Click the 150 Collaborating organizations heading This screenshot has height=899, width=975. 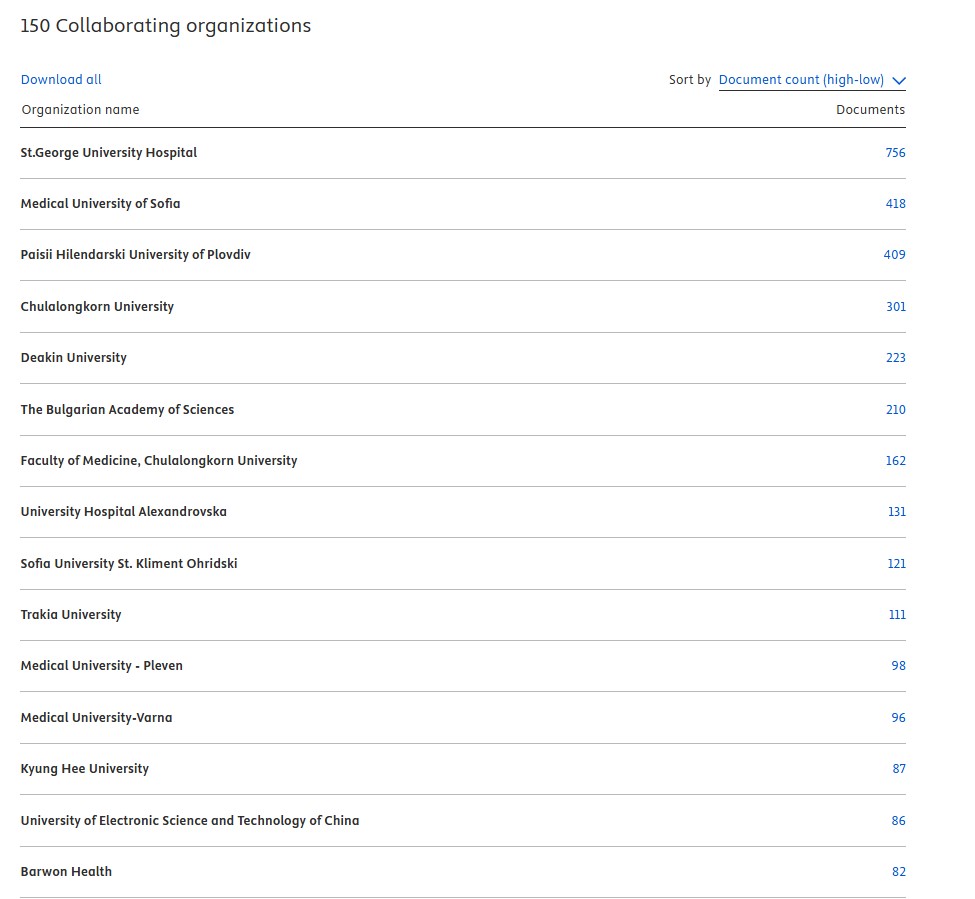165,25
